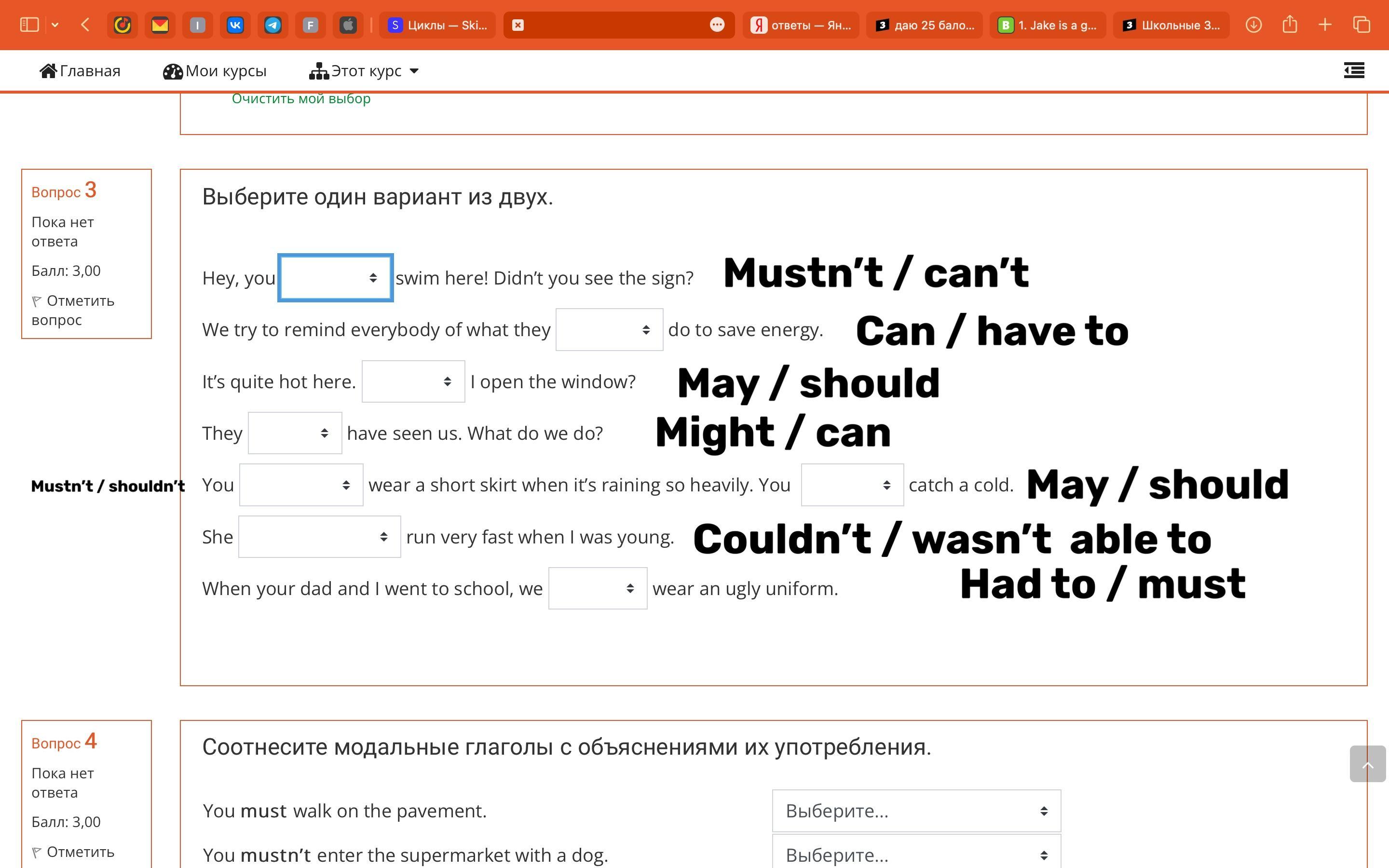The image size is (1389, 868).
Task: Open the Yandex Mail pinned tab
Action: [160, 25]
